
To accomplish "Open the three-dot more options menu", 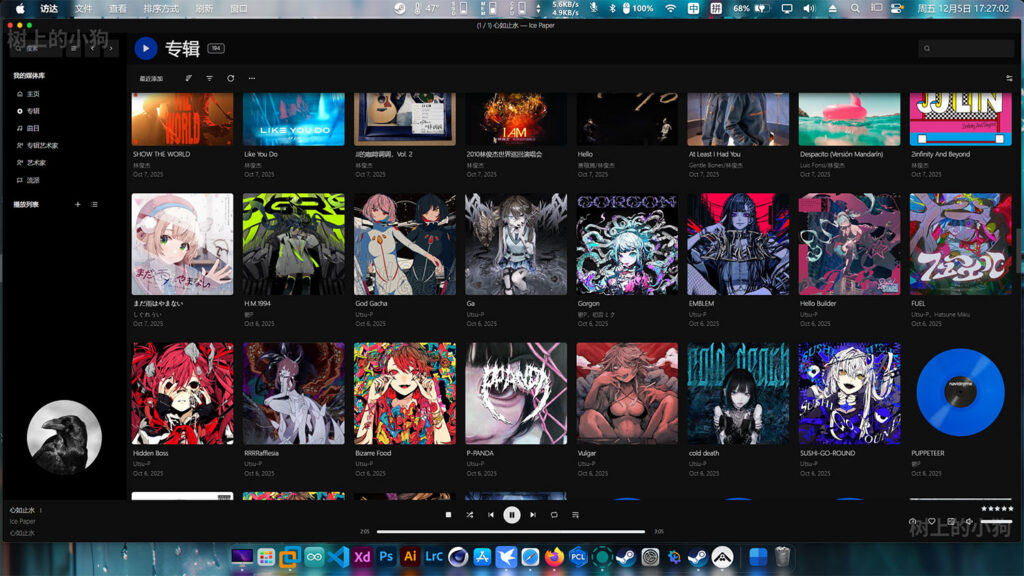I will 252,78.
